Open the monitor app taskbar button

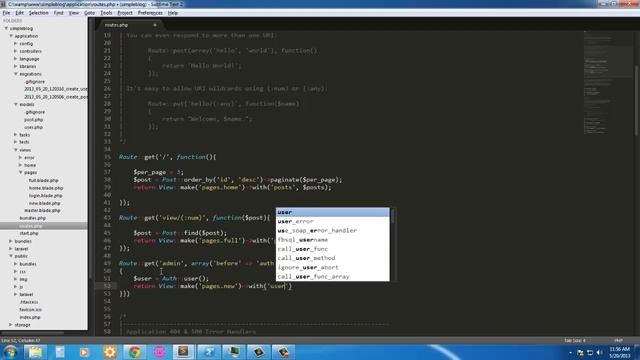[233, 352]
